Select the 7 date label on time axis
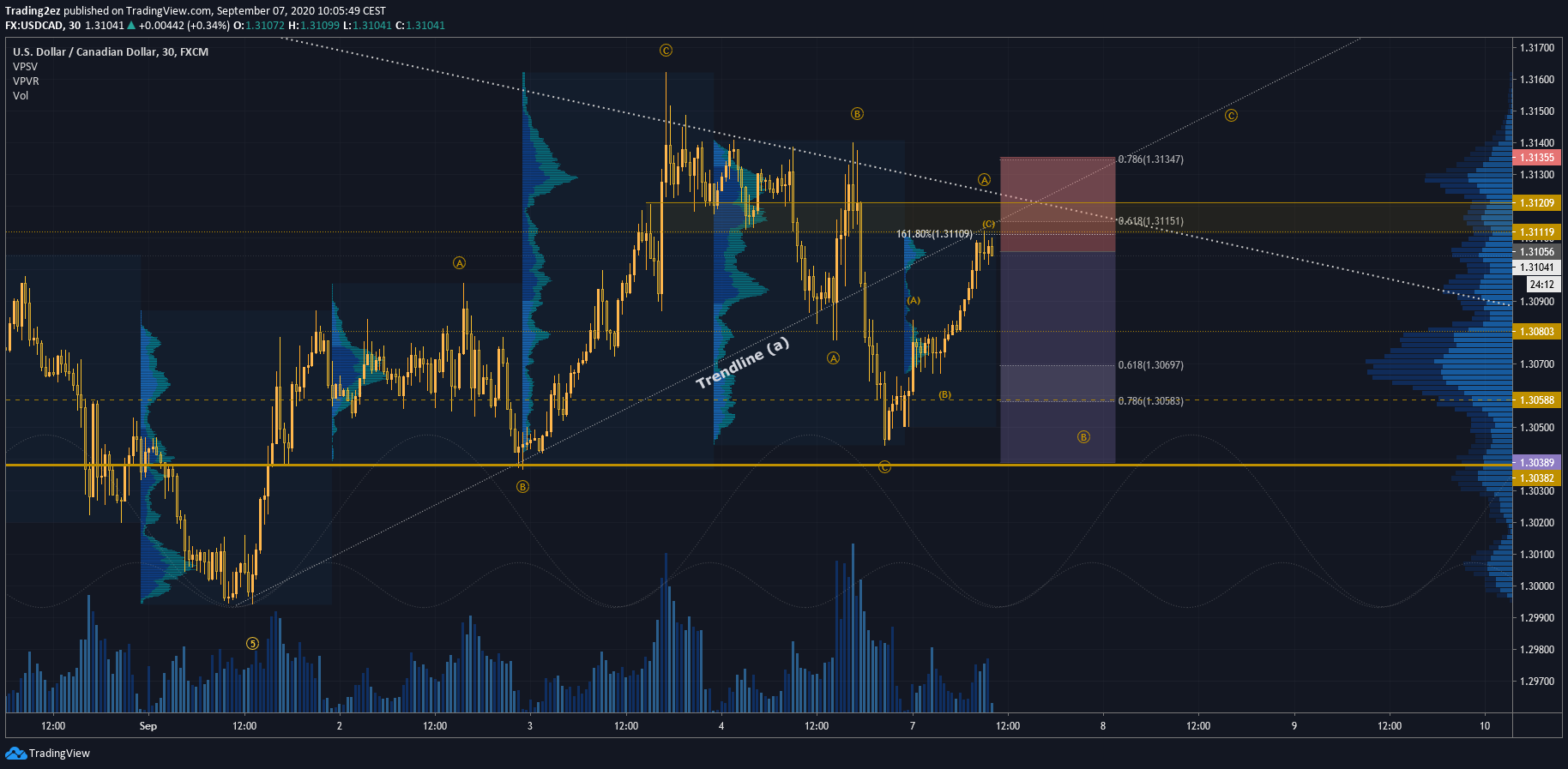Screen dimensions: 1568x769 913,726
